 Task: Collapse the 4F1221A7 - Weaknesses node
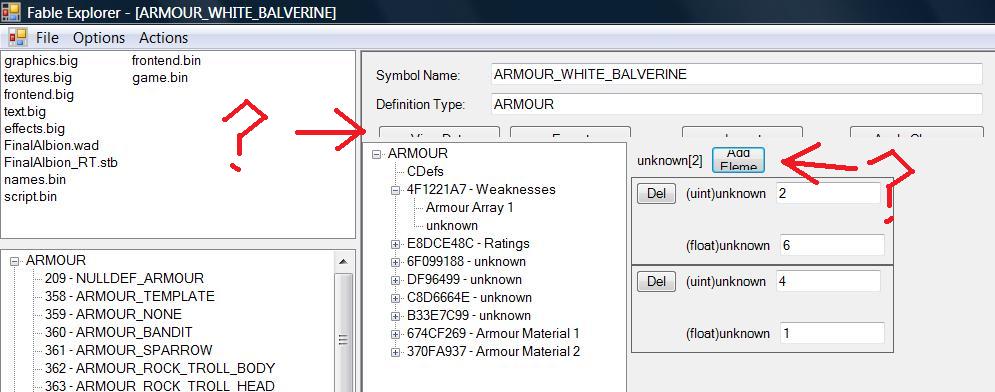tap(396, 190)
